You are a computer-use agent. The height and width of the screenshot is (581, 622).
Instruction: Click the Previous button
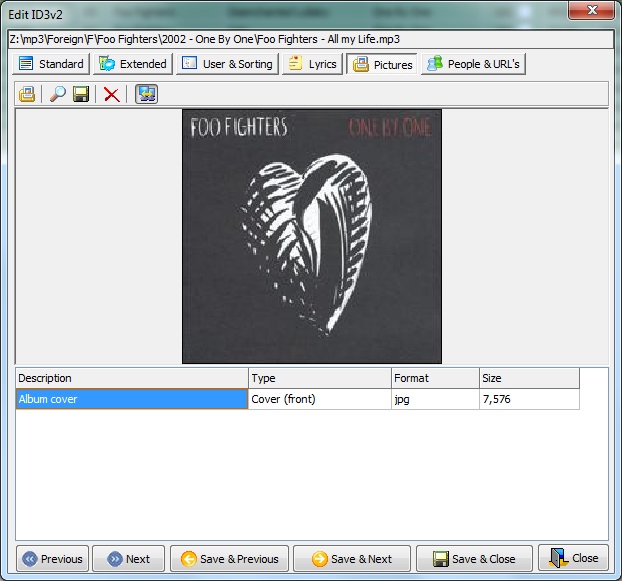tap(52, 558)
